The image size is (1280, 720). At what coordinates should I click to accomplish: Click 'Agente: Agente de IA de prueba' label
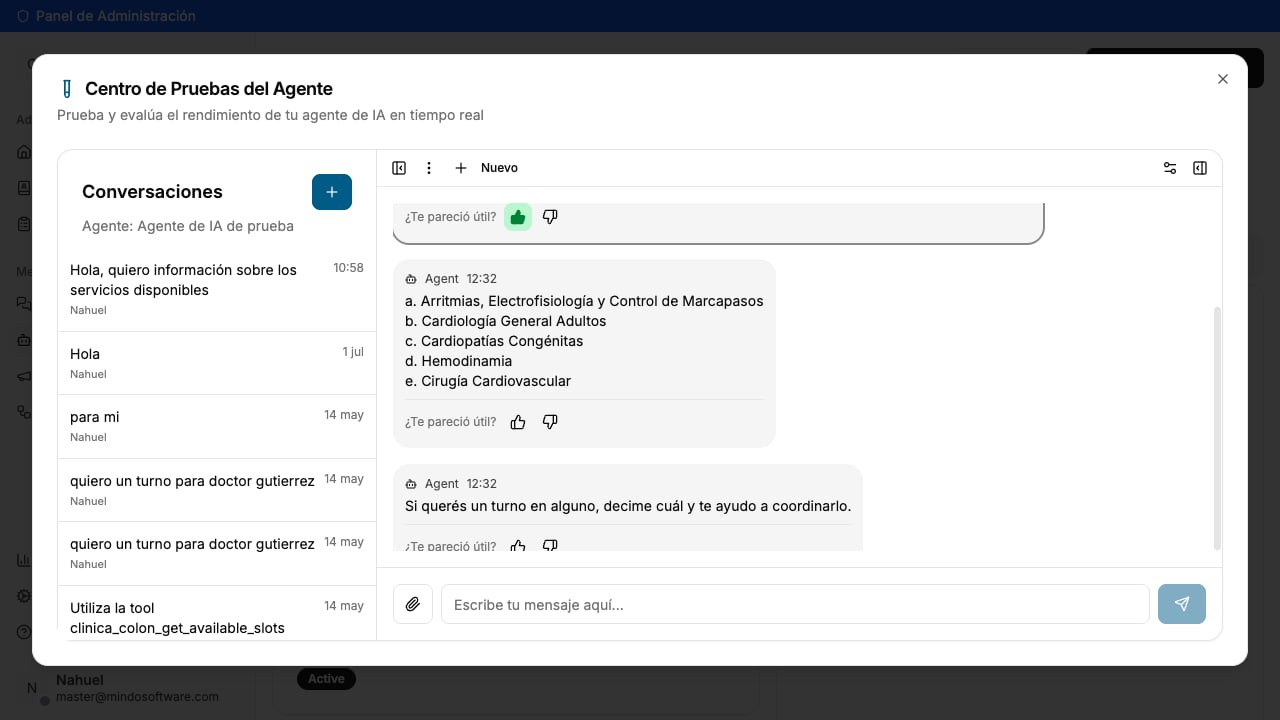[188, 226]
